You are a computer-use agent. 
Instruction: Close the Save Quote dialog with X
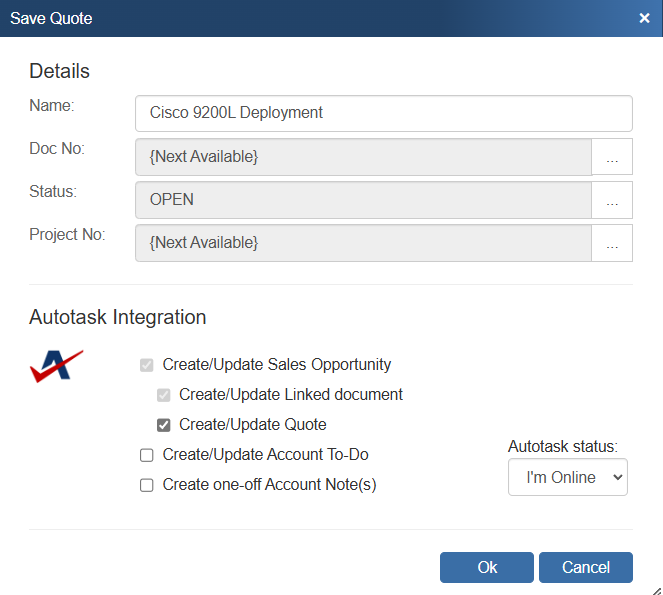[645, 18]
